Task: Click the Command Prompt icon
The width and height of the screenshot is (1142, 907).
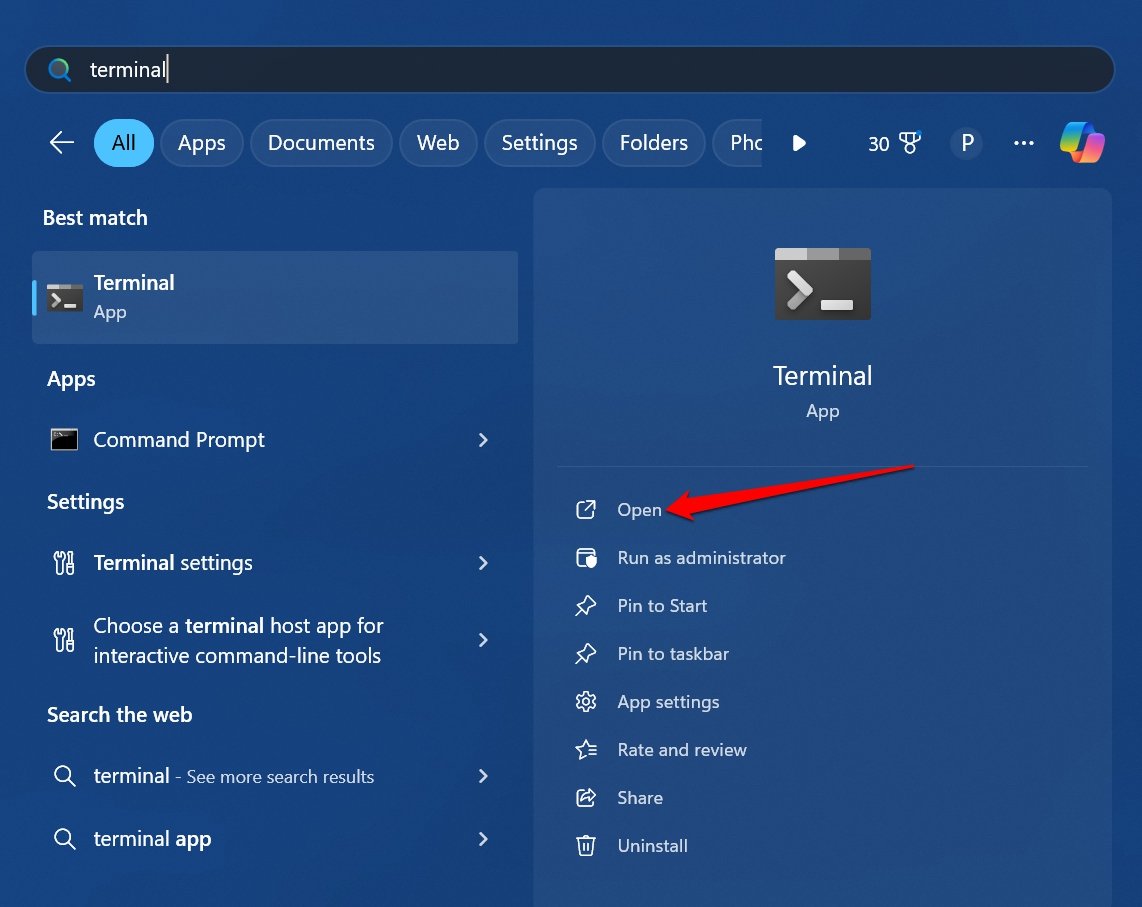Action: click(64, 439)
